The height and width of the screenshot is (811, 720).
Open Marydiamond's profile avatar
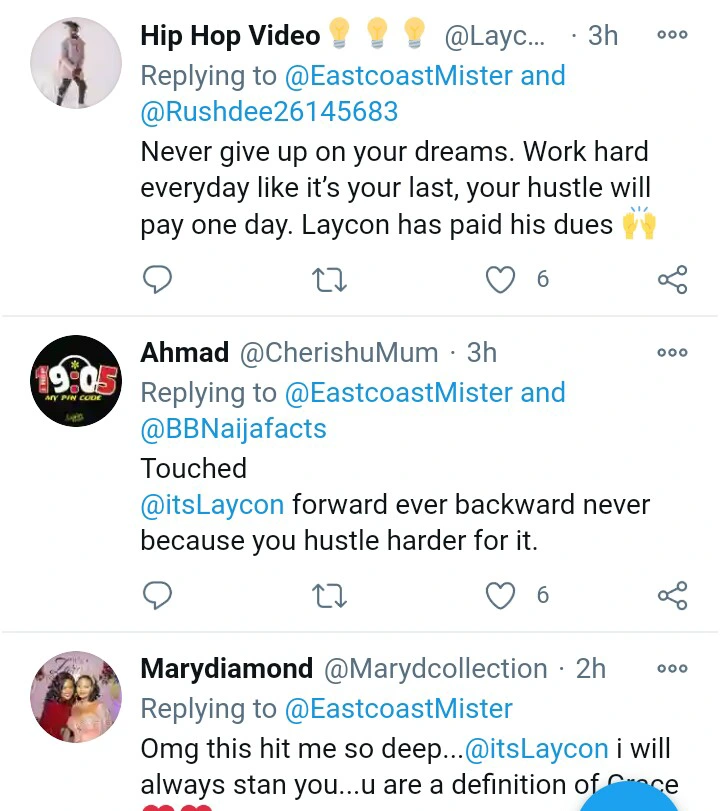coord(76,697)
